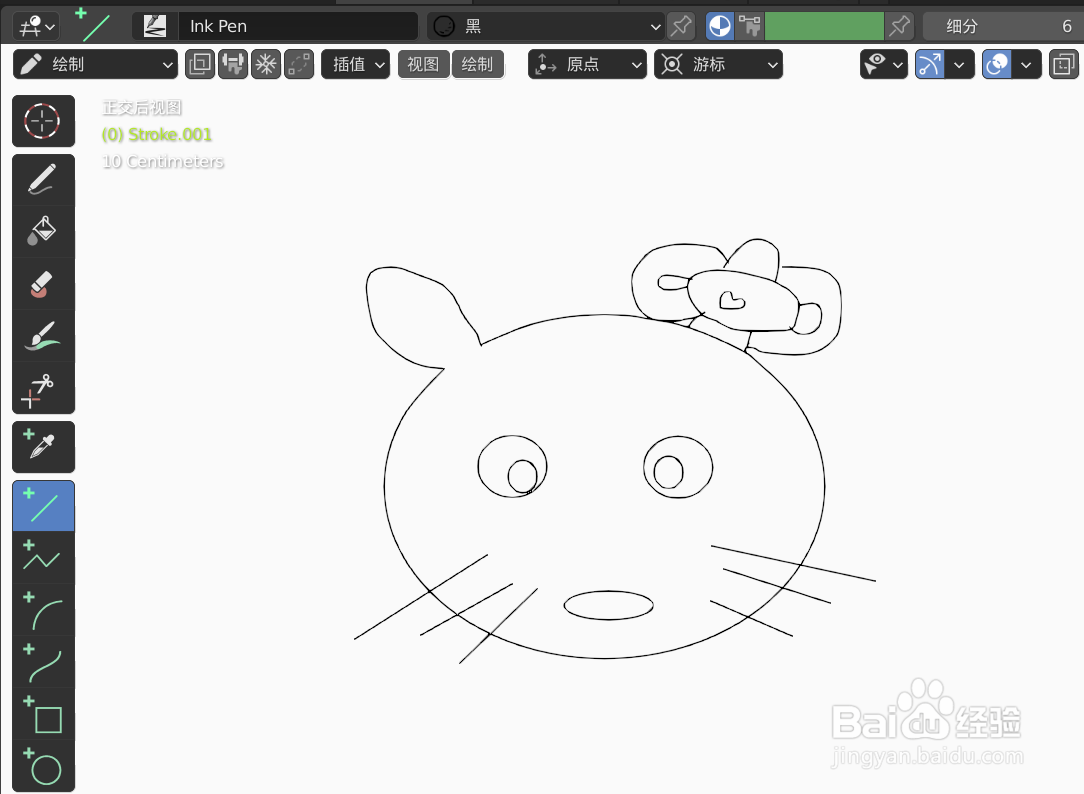Open the 绘制 menu beside 视图
This screenshot has height=794, width=1084.
(478, 64)
